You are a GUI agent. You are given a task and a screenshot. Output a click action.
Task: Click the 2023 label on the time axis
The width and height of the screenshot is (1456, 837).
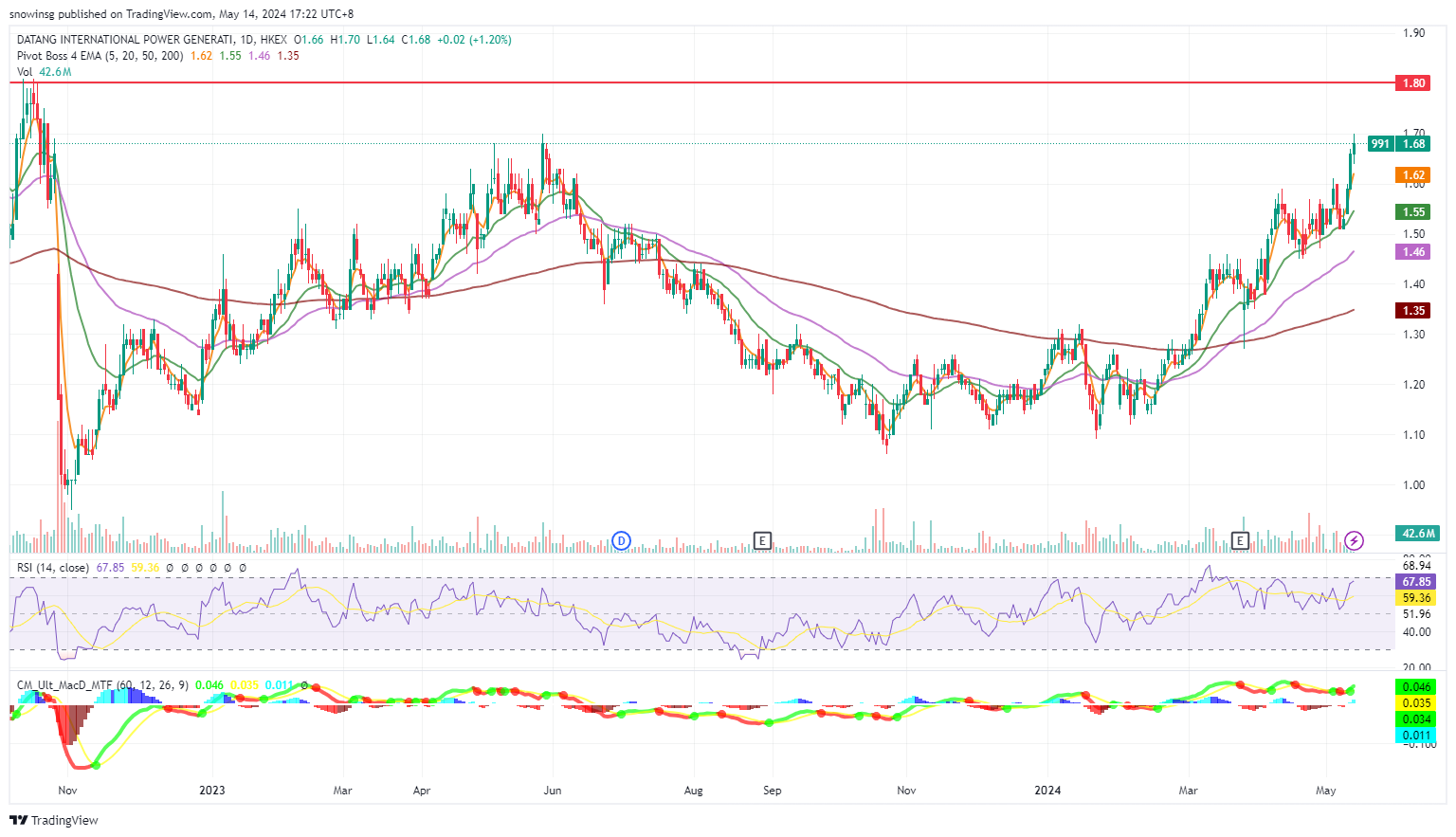pos(212,791)
